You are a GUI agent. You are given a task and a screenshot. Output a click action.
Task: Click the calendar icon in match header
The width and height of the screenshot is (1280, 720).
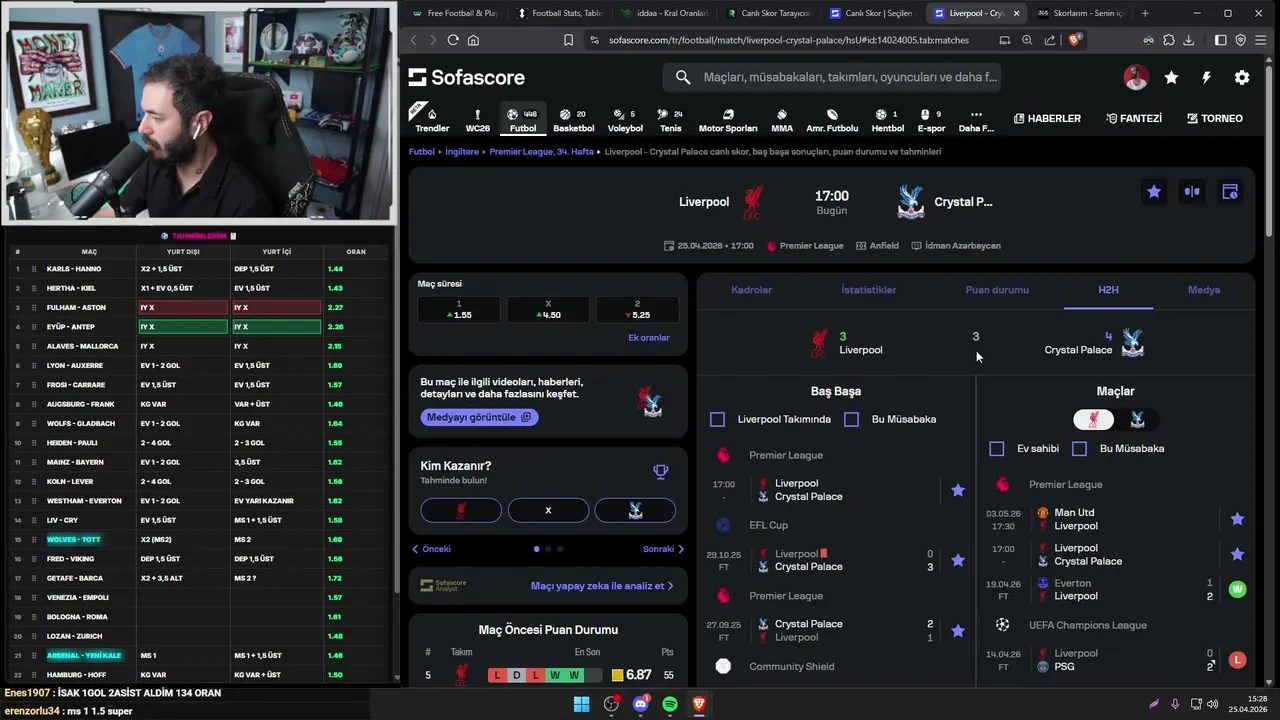pos(1230,192)
